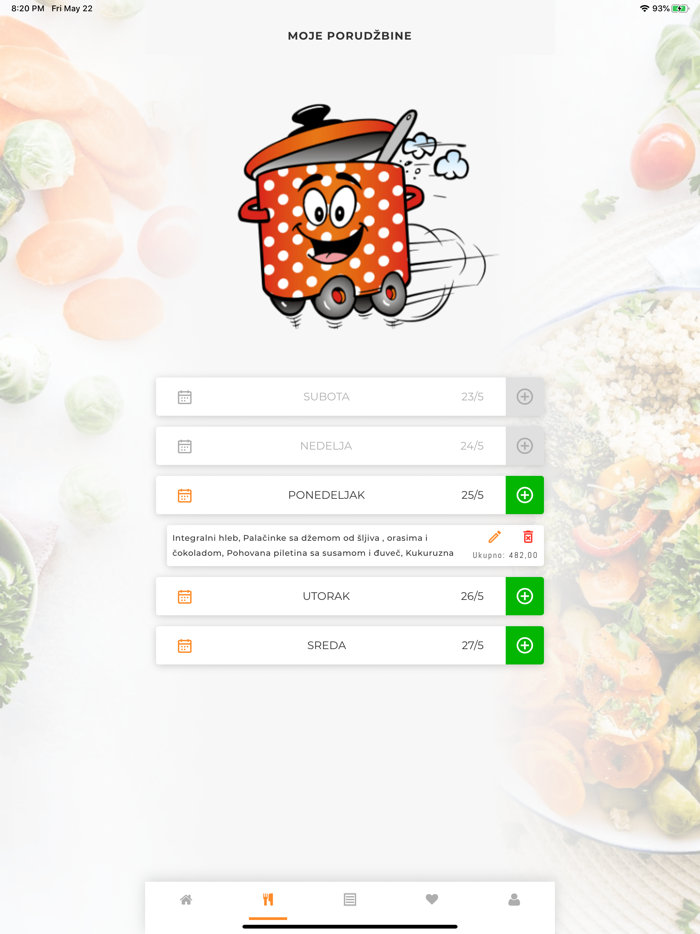Delete Monday's order with the red trash icon
Screen dimensions: 700x934
coord(528,537)
